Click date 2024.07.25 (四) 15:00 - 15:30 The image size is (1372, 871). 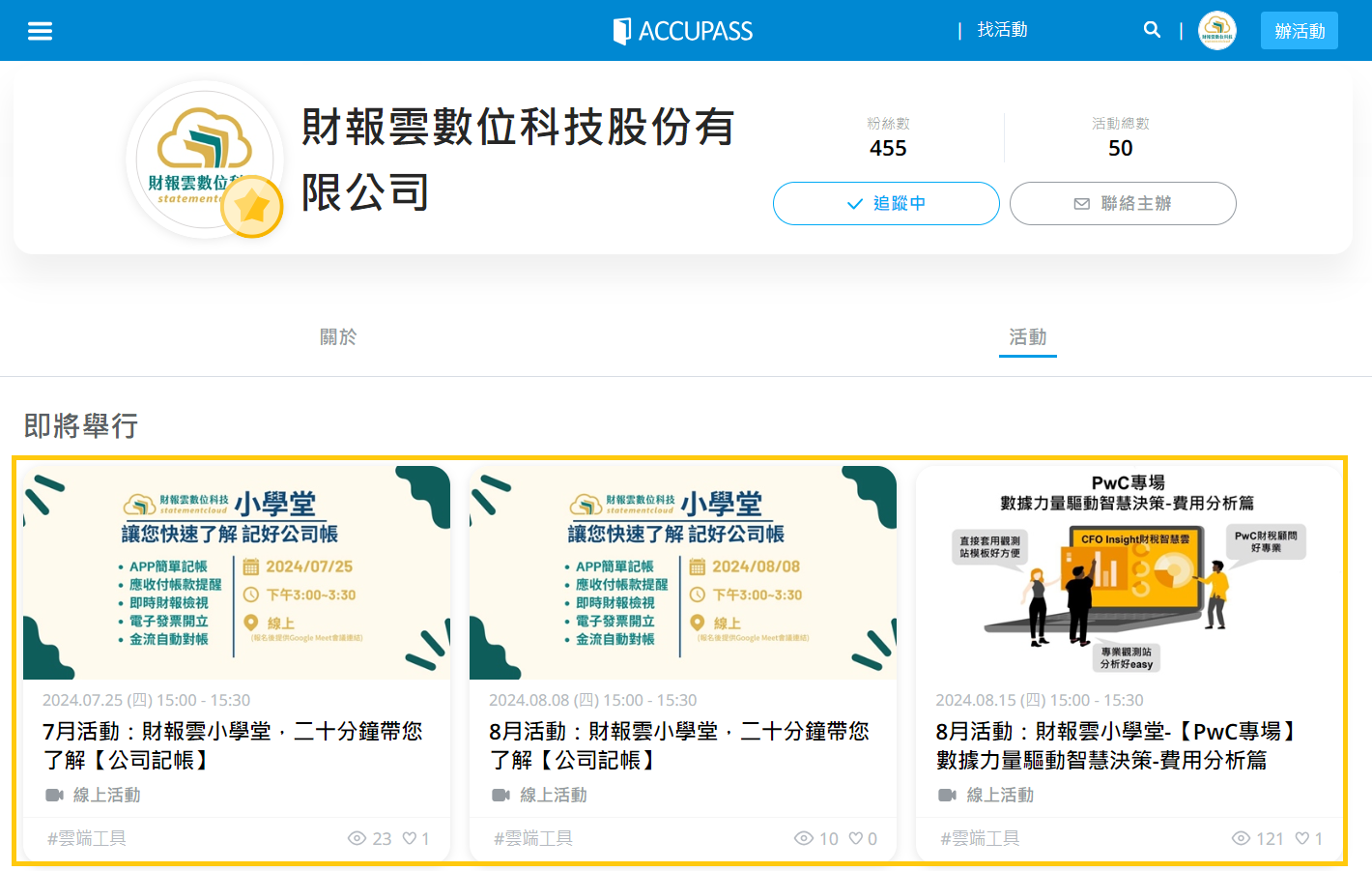(146, 700)
